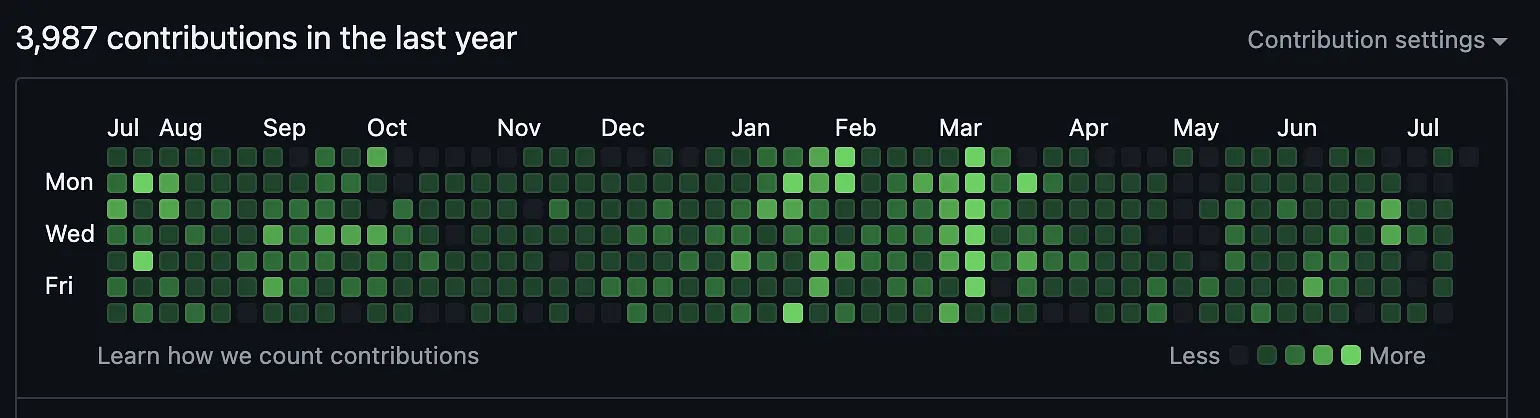Click the Dec month label
Viewport: 1540px width, 418px height.
[623, 128]
